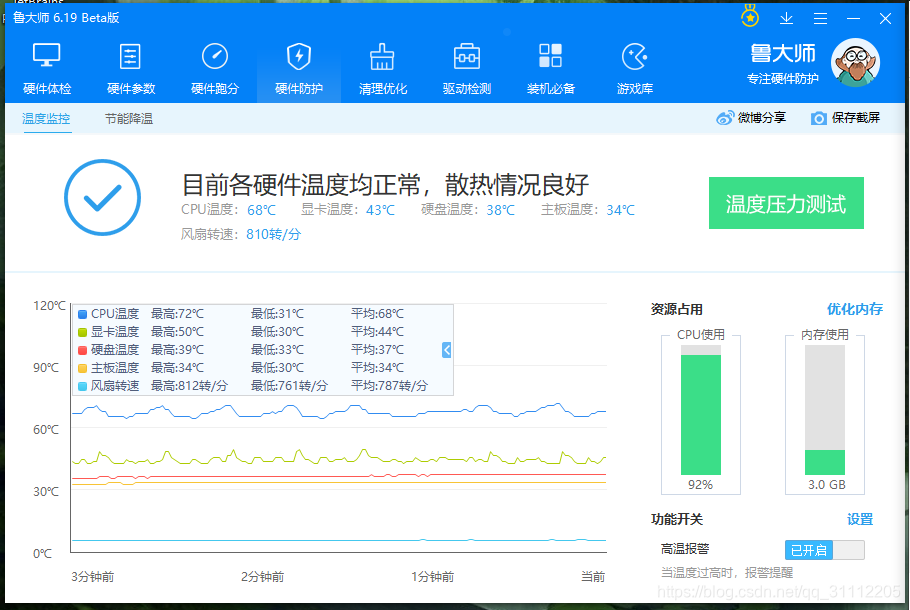Click the title 鲁大师 6.19 Beta版
The image size is (910, 610).
pyautogui.click(x=66, y=17)
